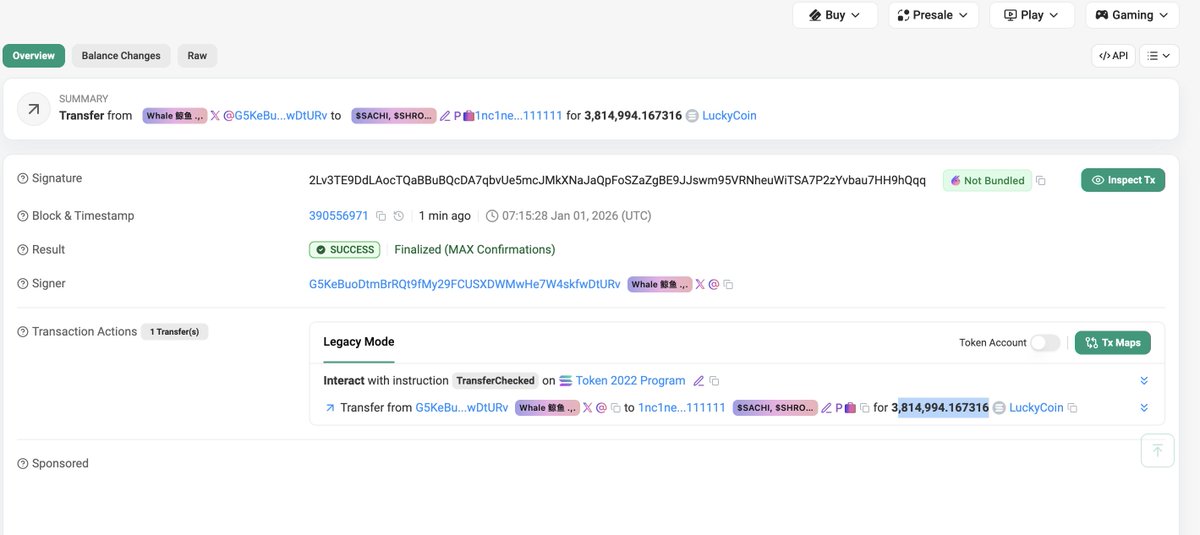1200x535 pixels.
Task: Click the Whale badge in Signer row
Action: click(660, 284)
